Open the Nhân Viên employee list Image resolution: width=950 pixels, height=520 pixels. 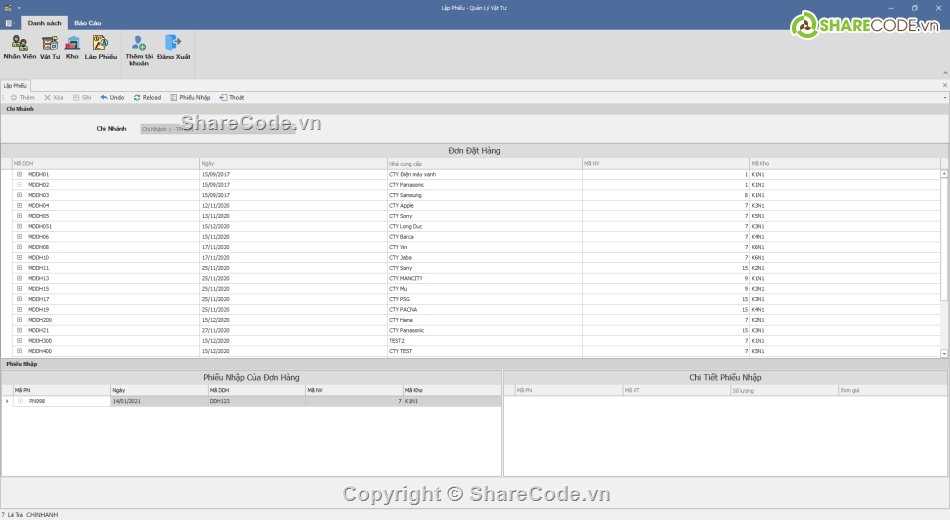(x=19, y=45)
